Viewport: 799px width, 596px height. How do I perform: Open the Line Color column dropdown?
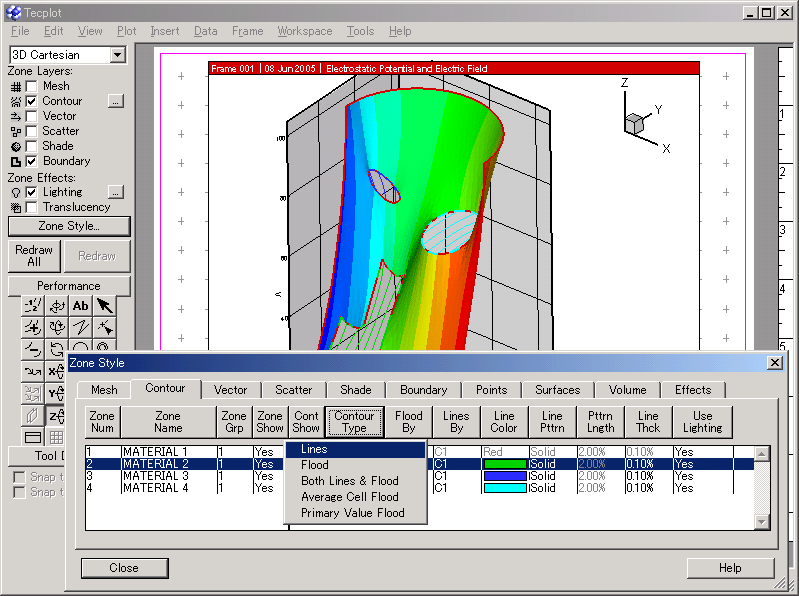504,422
